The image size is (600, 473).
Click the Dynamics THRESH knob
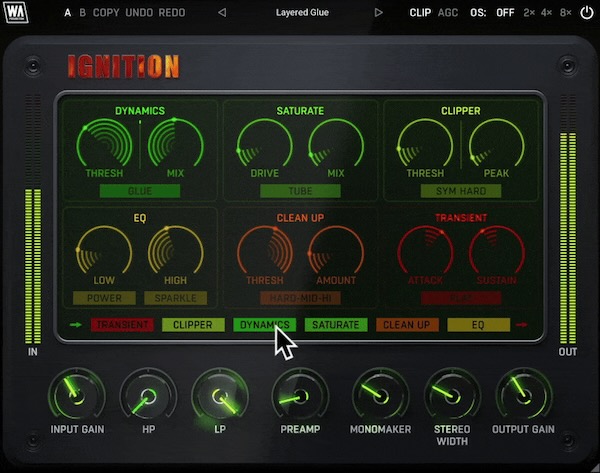[104, 145]
